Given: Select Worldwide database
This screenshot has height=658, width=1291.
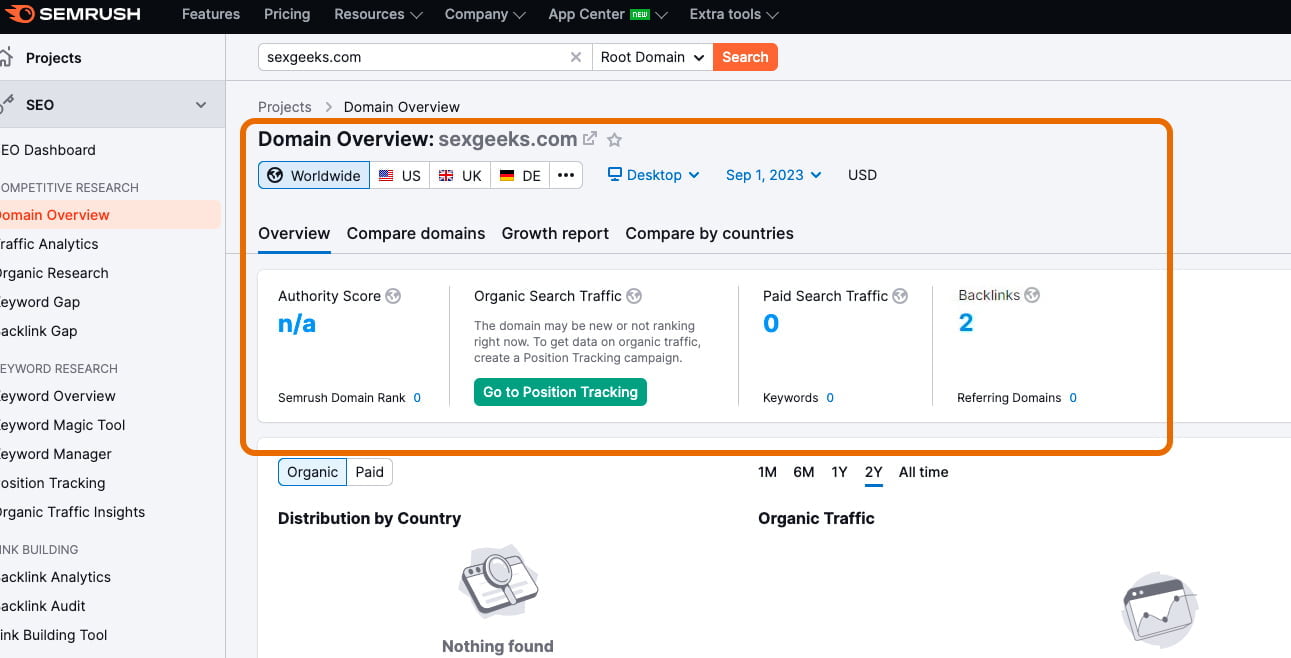Looking at the screenshot, I should pos(314,175).
